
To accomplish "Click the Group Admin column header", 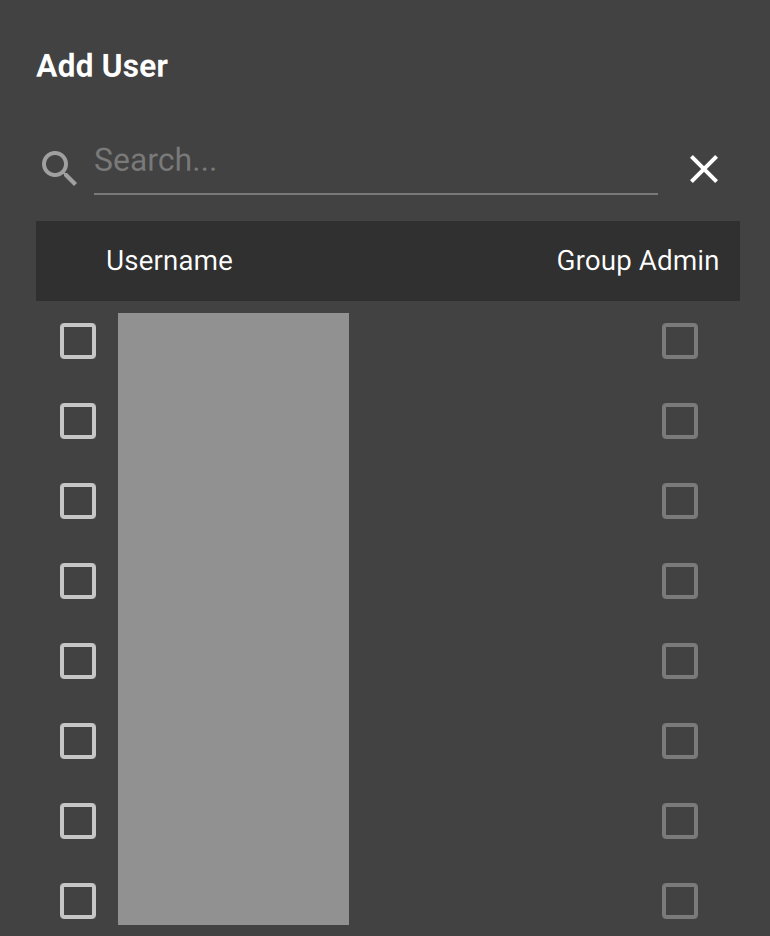I will coord(637,261).
